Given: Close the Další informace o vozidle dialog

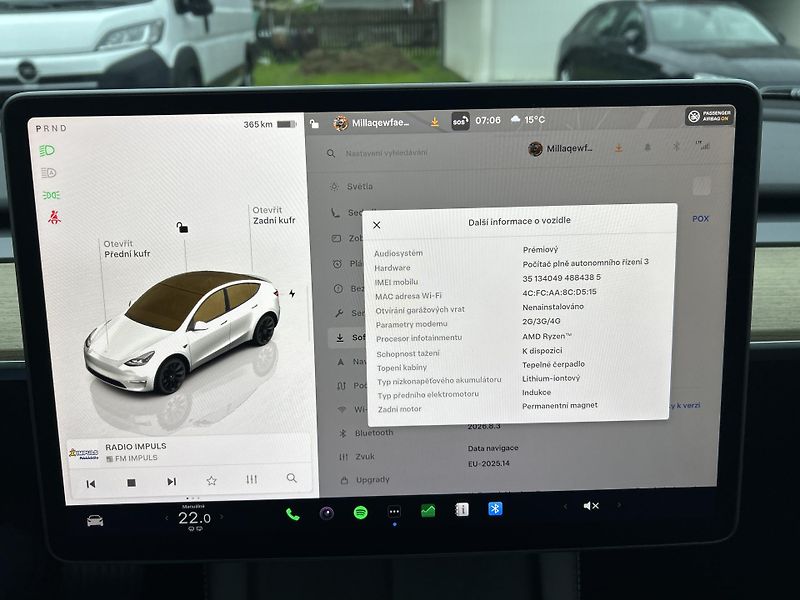Looking at the screenshot, I should tap(377, 225).
